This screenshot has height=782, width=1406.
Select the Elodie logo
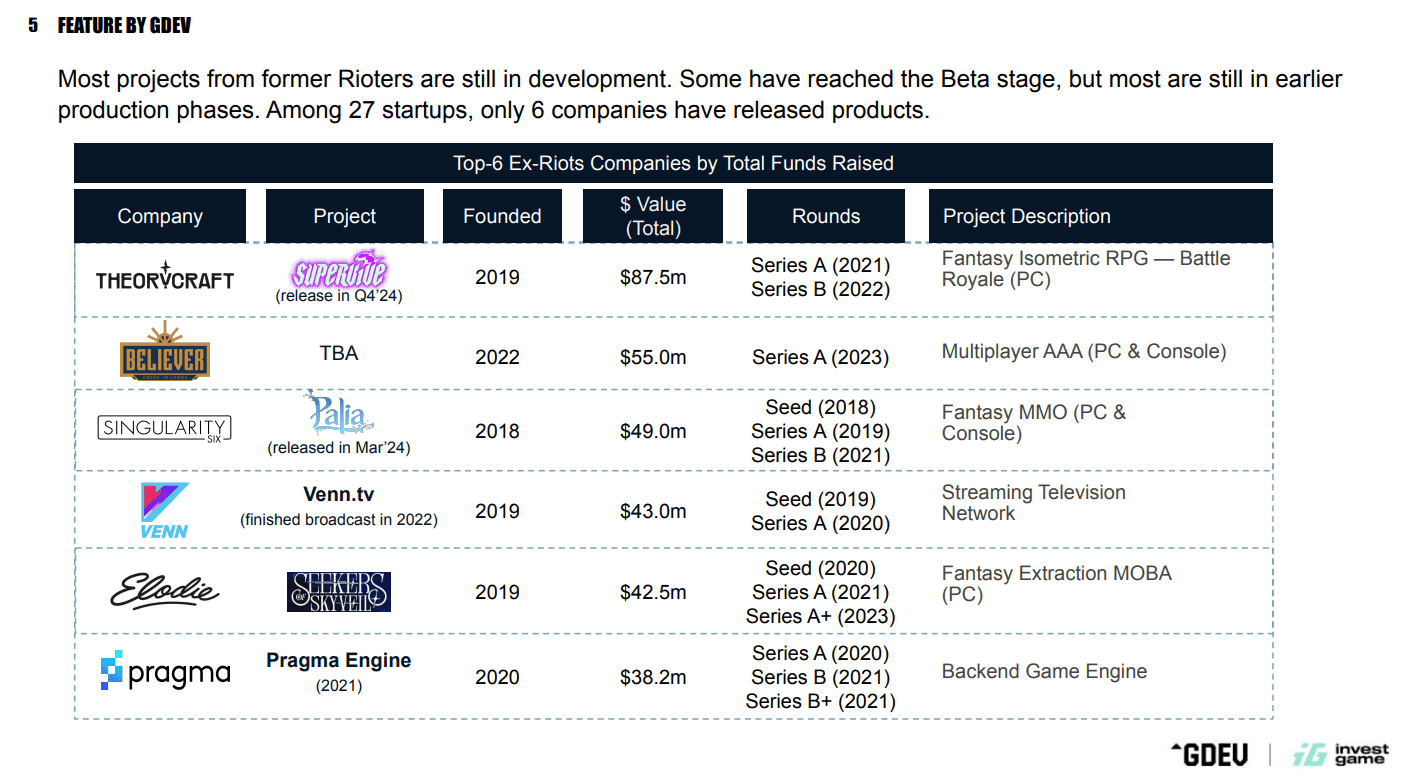(x=165, y=590)
